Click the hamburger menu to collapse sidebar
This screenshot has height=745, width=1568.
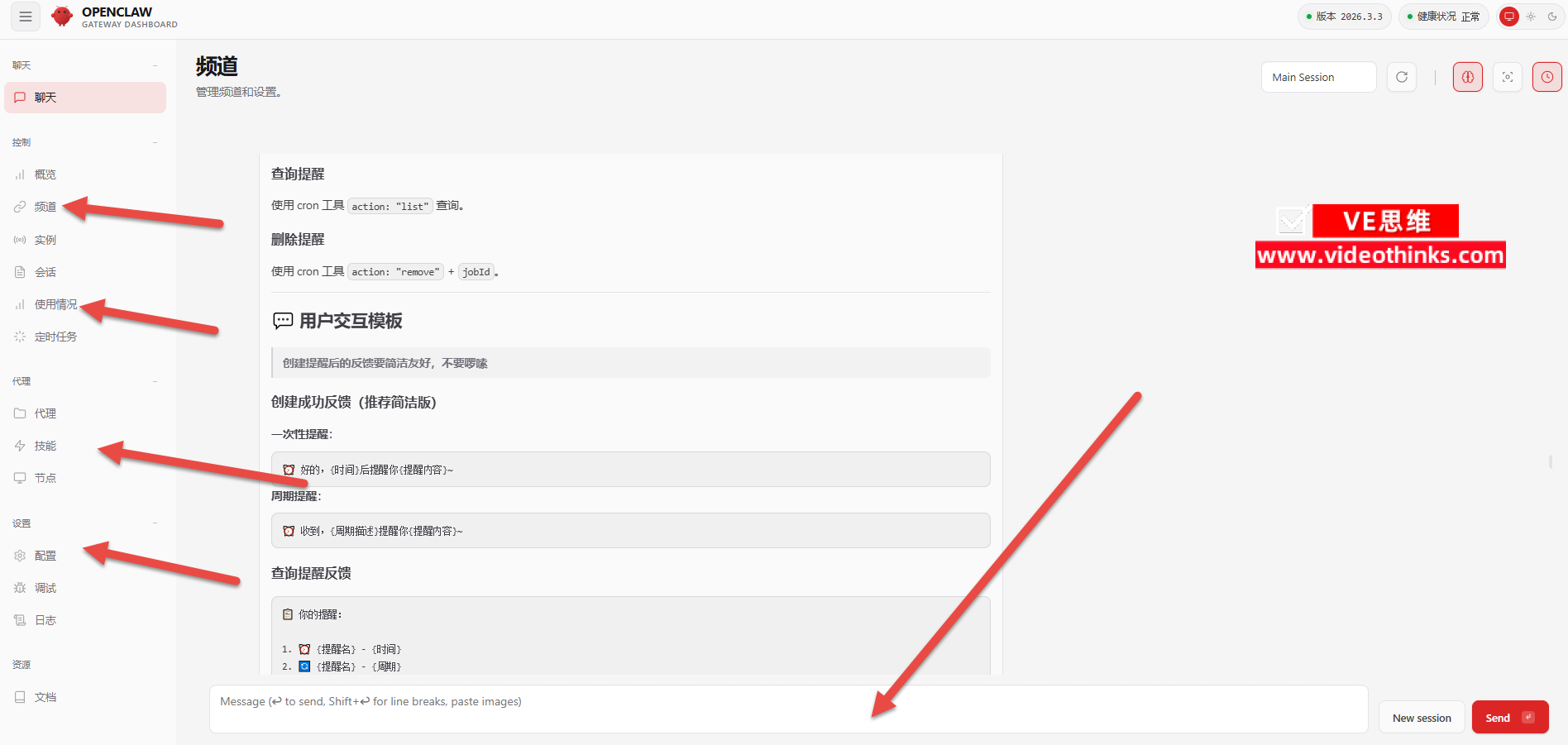[26, 17]
